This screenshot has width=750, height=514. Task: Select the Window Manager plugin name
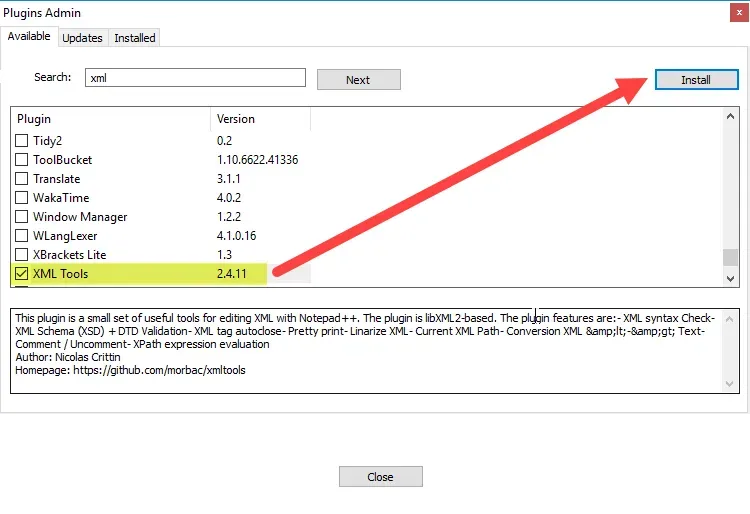point(80,217)
